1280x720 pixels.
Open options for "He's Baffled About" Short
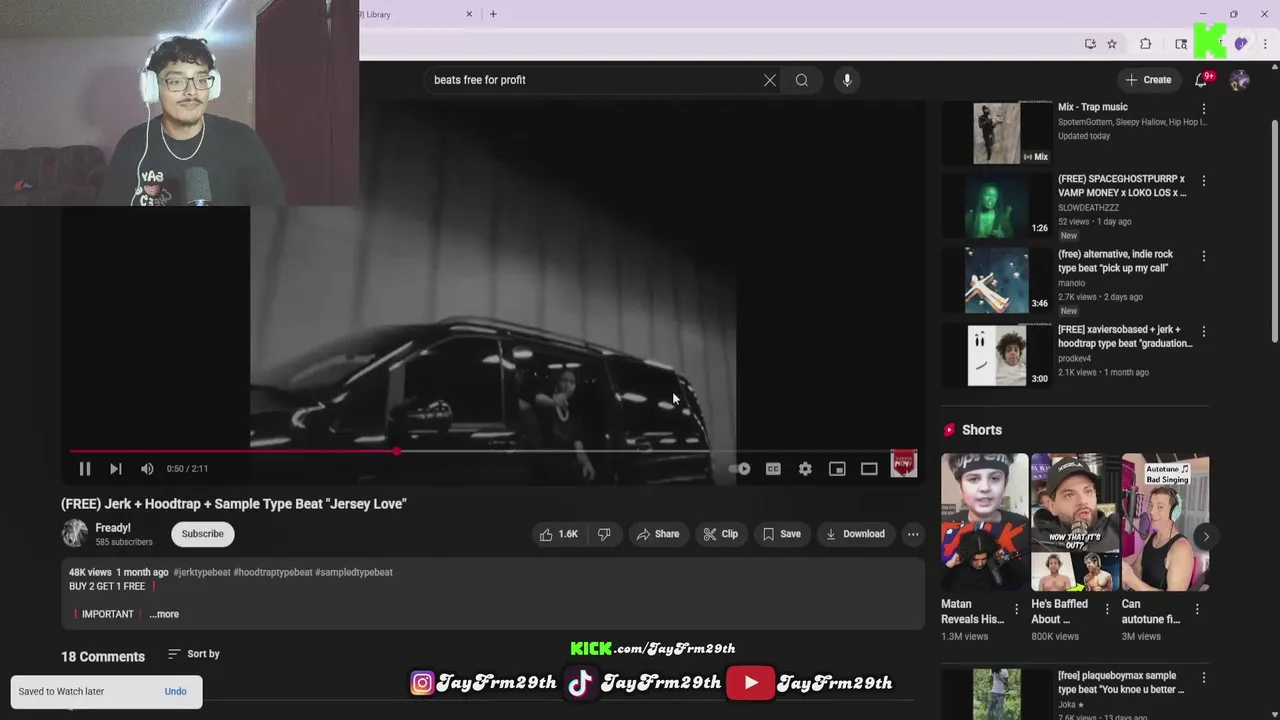coord(1107,609)
